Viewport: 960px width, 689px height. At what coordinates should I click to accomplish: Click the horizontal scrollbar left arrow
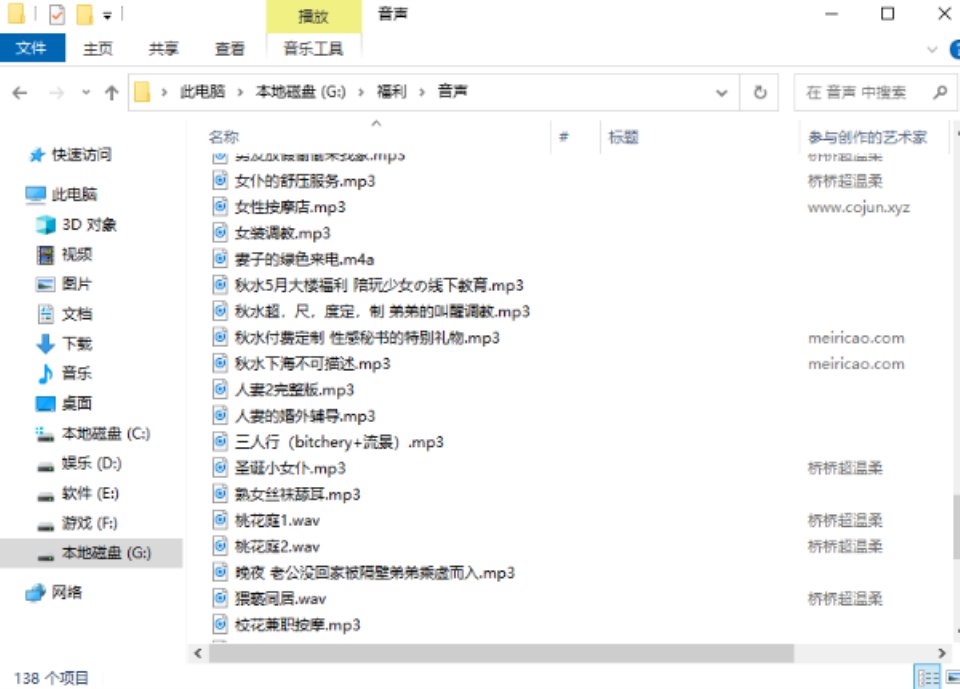click(x=198, y=653)
